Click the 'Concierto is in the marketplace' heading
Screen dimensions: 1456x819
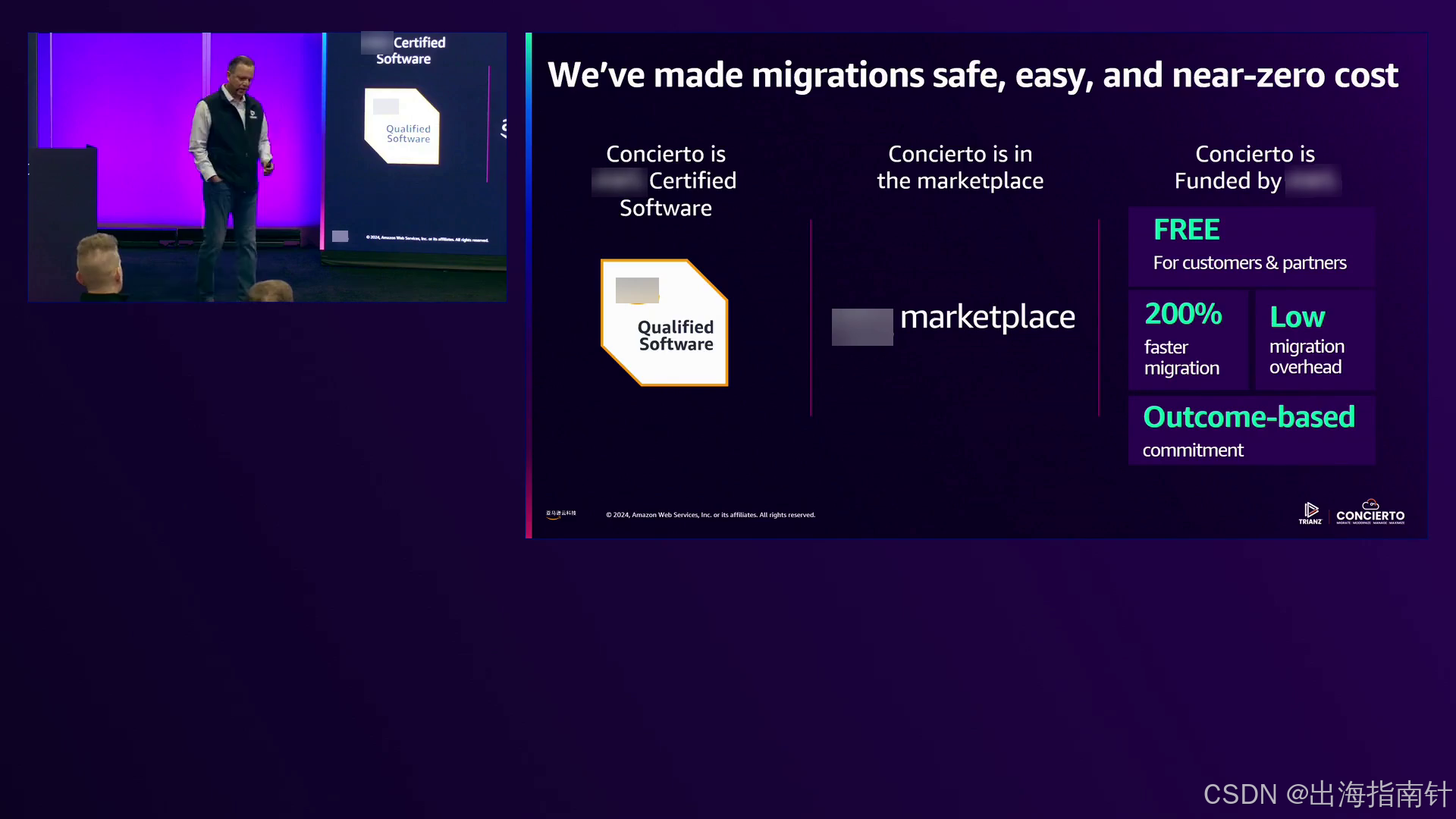(960, 167)
